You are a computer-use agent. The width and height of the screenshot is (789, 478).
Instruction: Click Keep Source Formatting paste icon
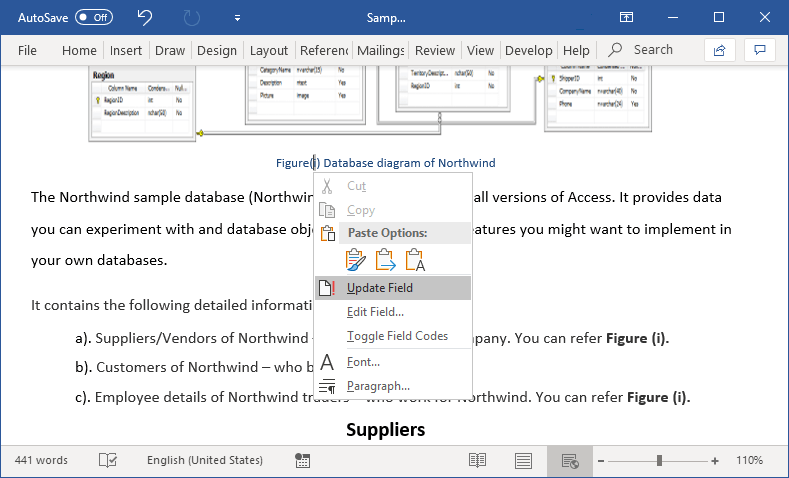[x=356, y=261]
